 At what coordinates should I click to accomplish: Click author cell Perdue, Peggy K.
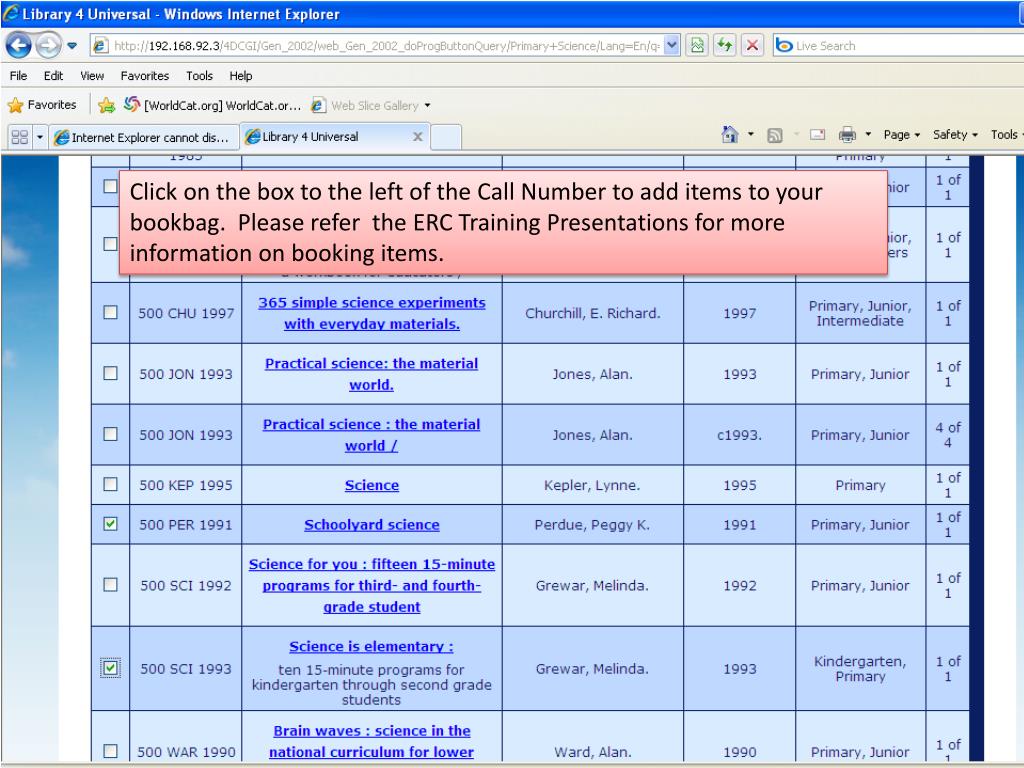(x=592, y=524)
